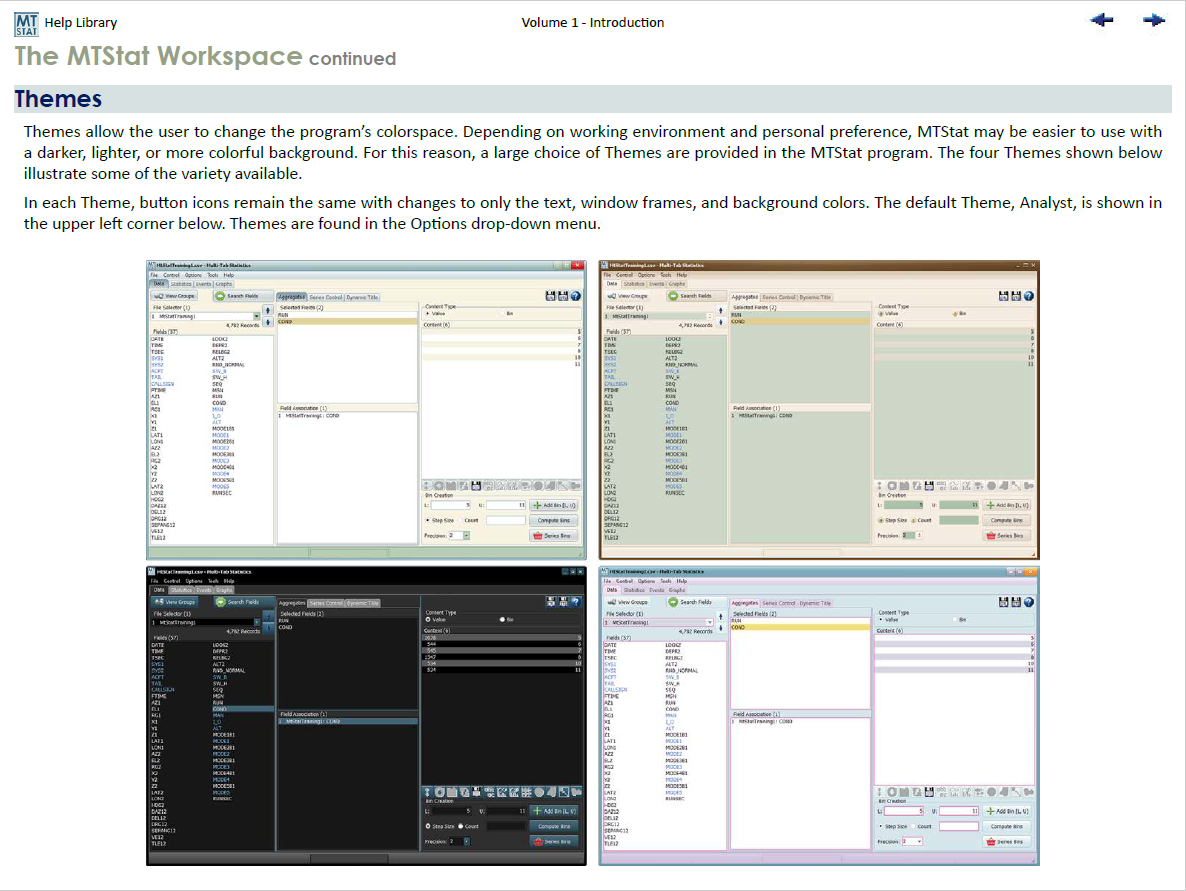Select the Bin radio button in dark theme

tap(502, 620)
